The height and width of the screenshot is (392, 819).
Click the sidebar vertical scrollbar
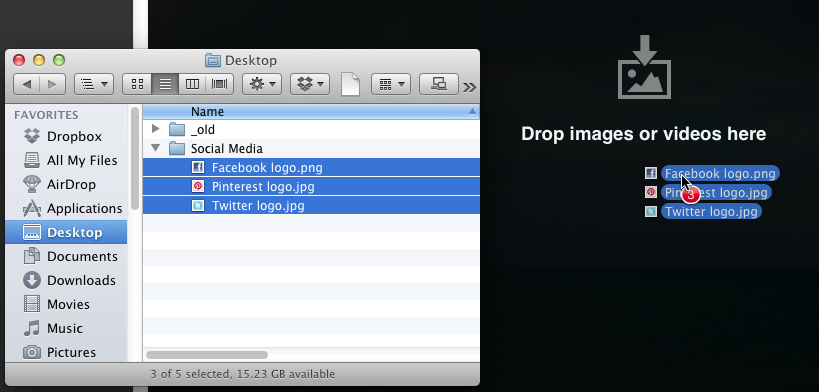point(135,158)
